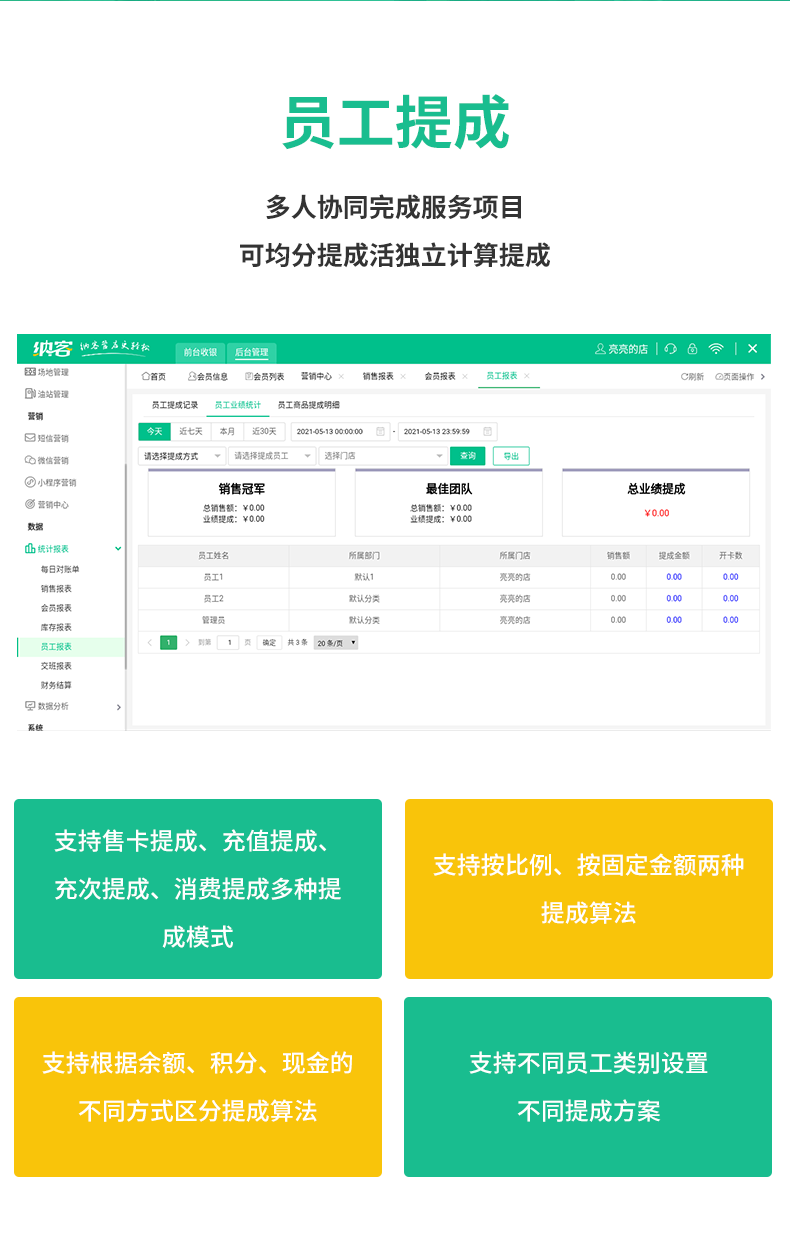
Task: Open calendar icon in start date field
Action: [380, 432]
